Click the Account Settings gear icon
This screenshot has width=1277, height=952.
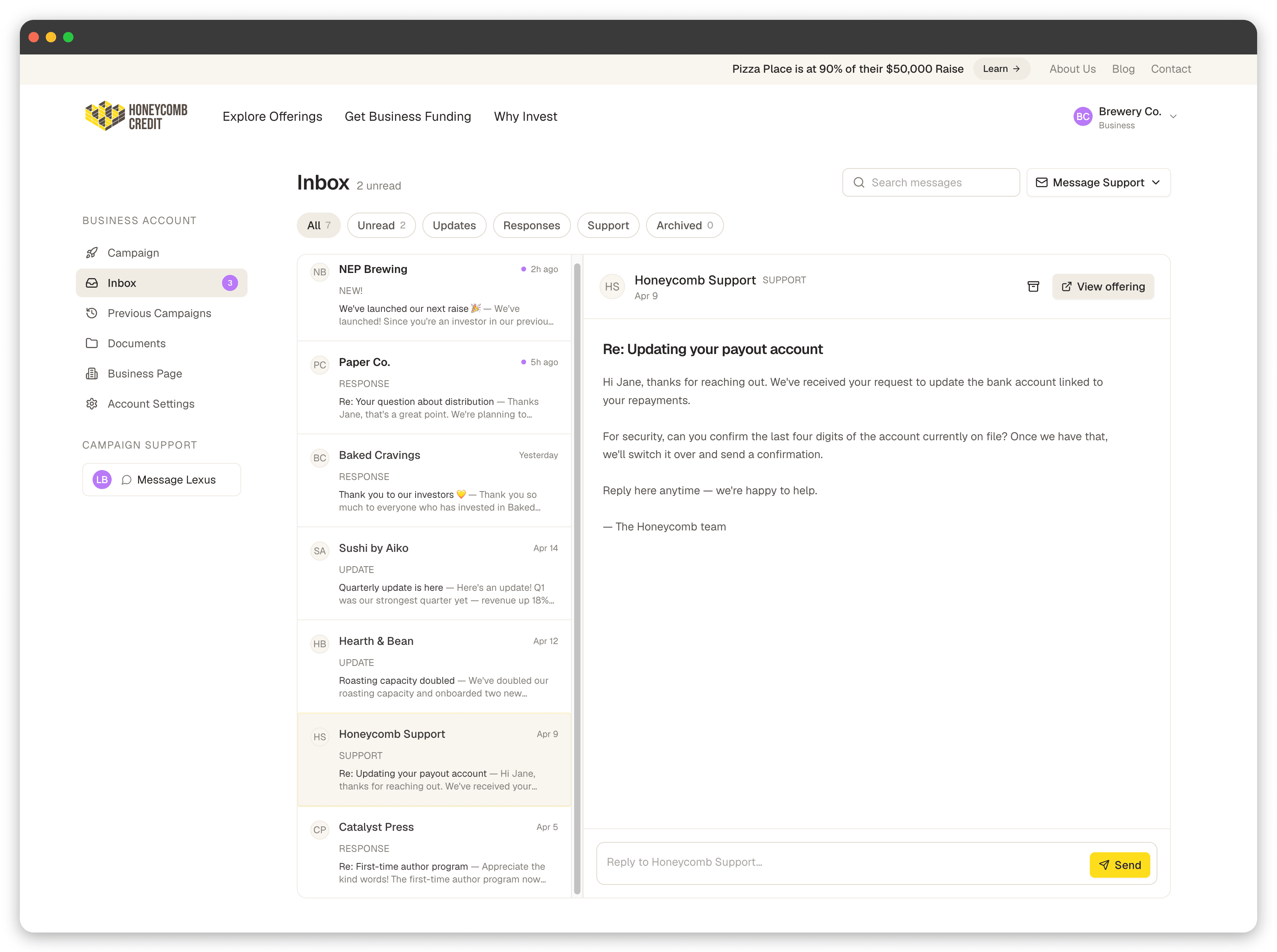92,403
